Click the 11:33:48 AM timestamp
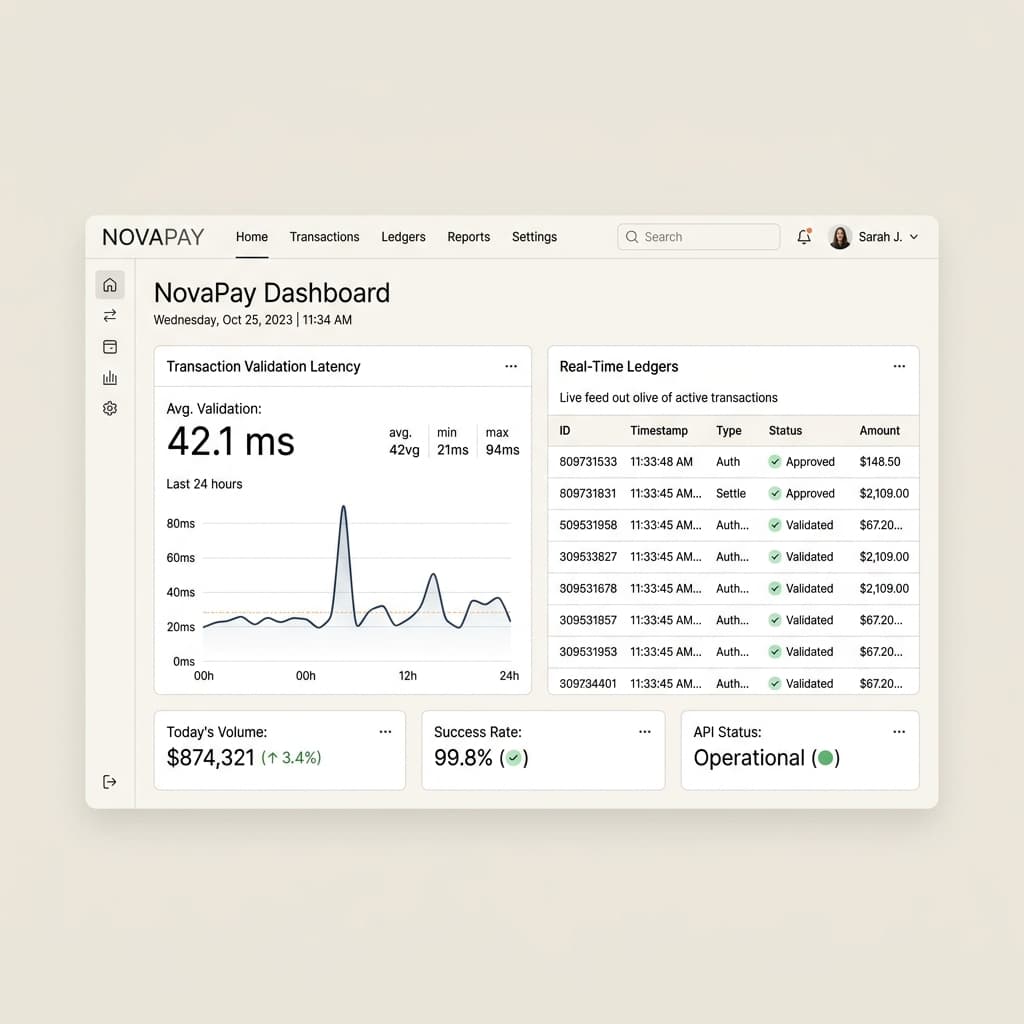The image size is (1024, 1024). (661, 462)
